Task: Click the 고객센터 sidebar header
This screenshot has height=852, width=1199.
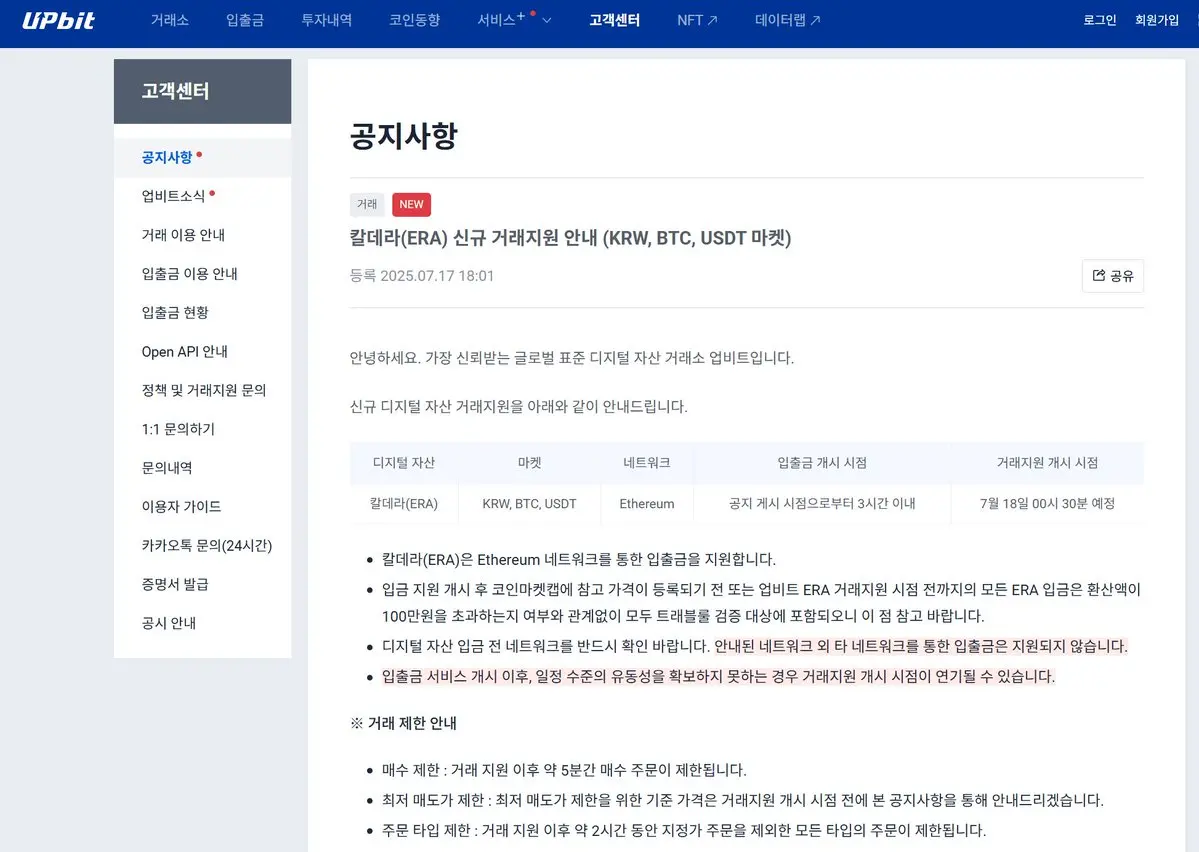Action: 202,91
